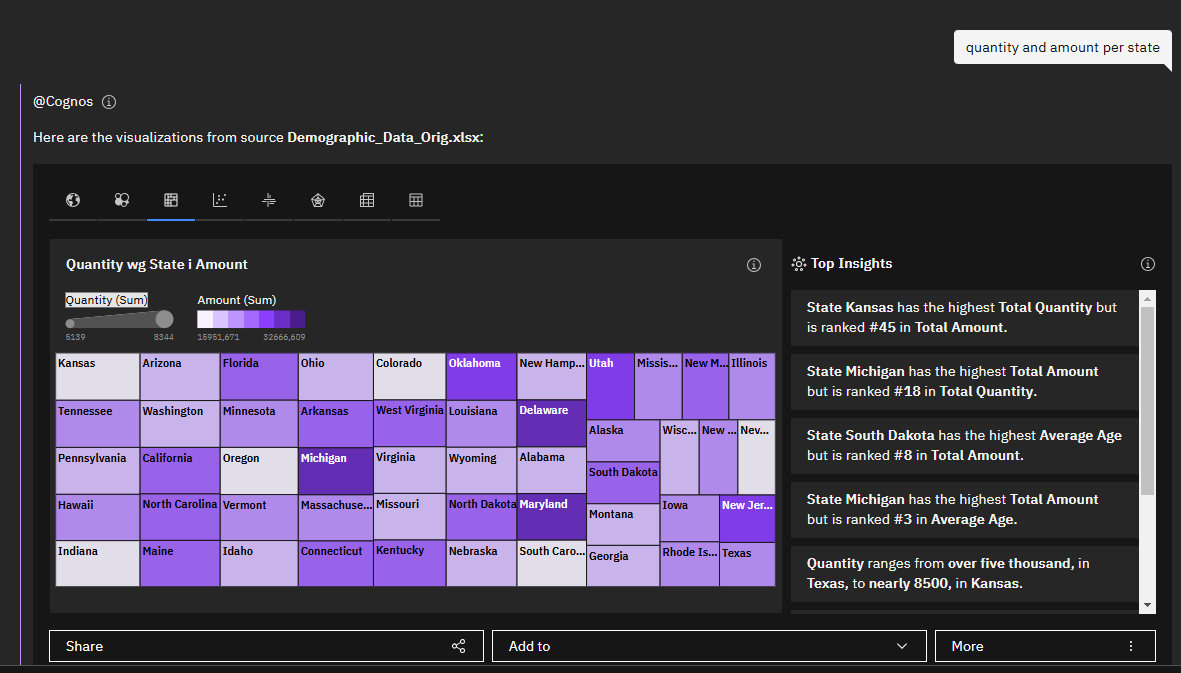Select Michigan ranked #18 in Total Quantity insight
1181x673 pixels.
click(x=965, y=382)
